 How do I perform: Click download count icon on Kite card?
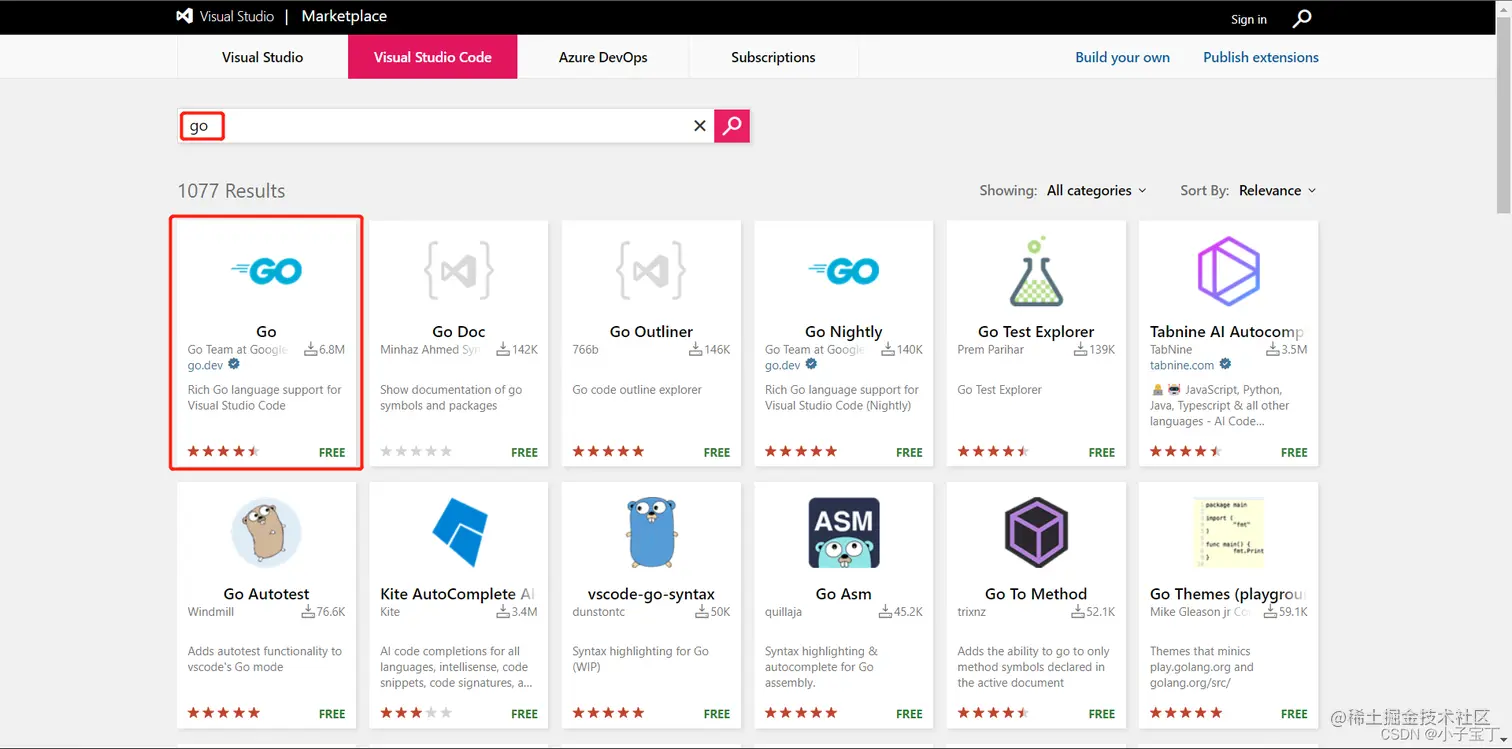tap(503, 611)
